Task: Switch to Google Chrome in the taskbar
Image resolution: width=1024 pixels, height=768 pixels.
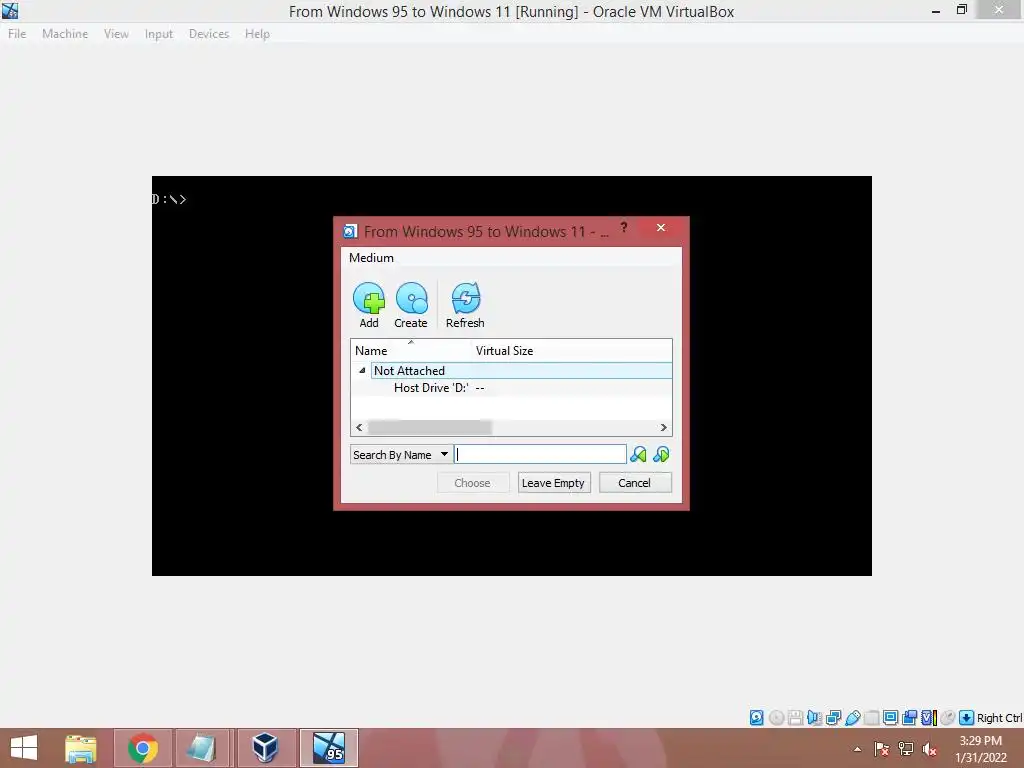Action: click(x=143, y=748)
